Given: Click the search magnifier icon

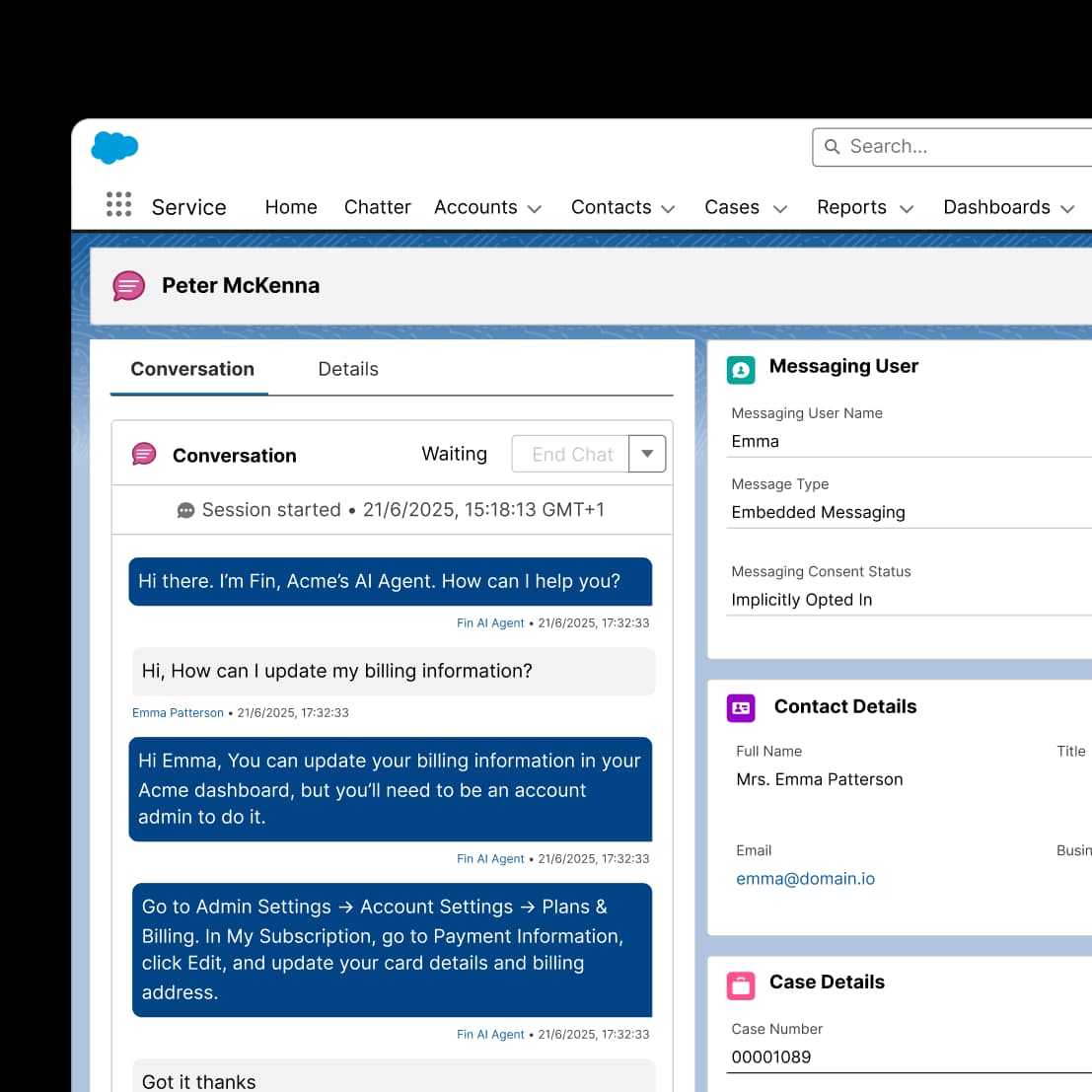Looking at the screenshot, I should (x=832, y=147).
